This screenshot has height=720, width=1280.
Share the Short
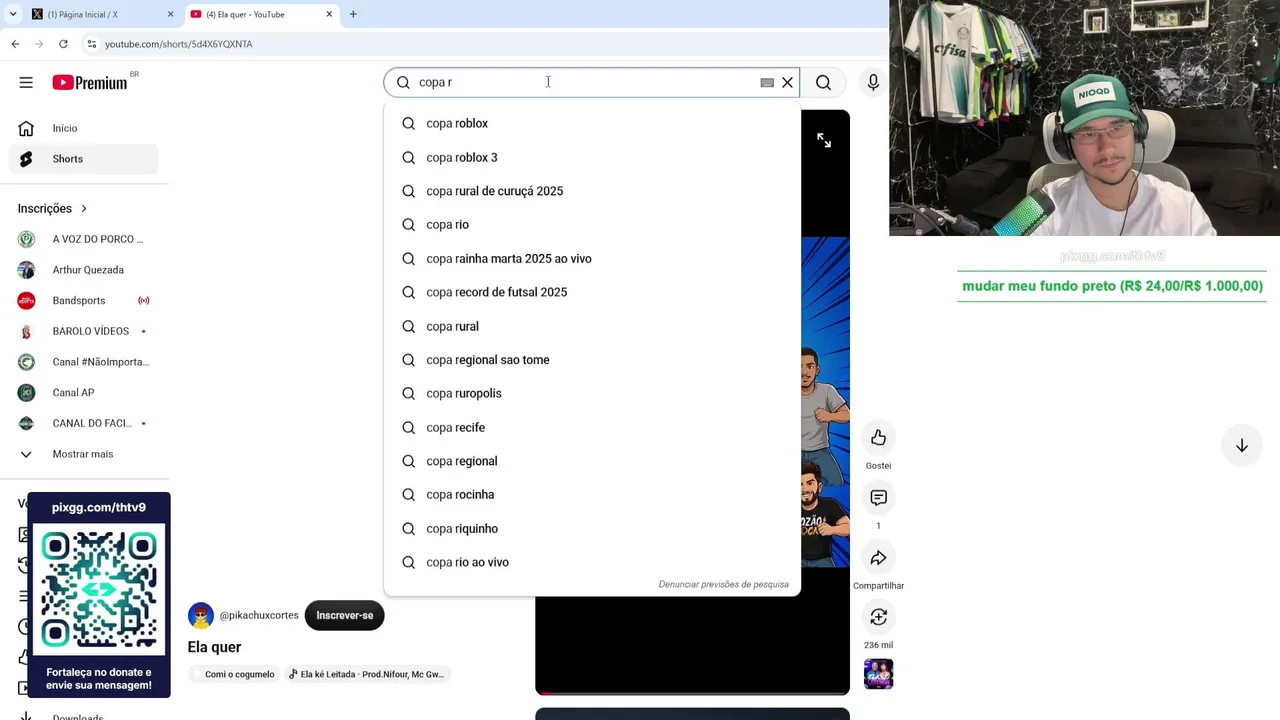pyautogui.click(x=878, y=558)
